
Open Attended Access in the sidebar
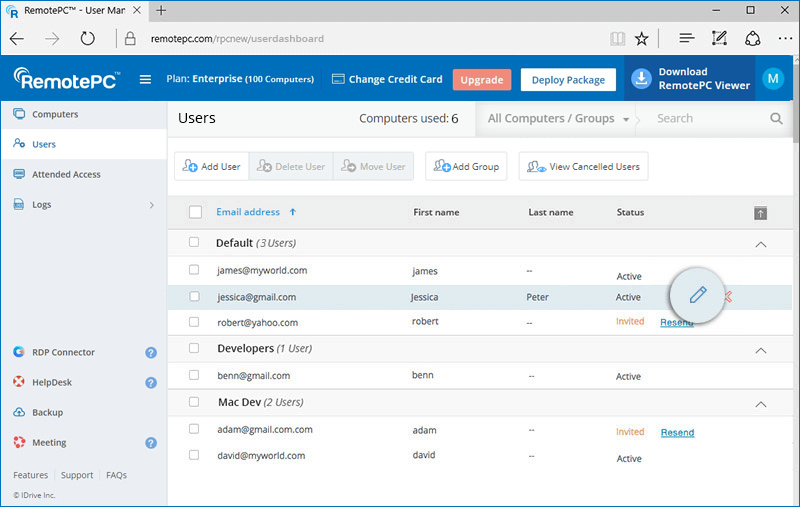(84, 174)
